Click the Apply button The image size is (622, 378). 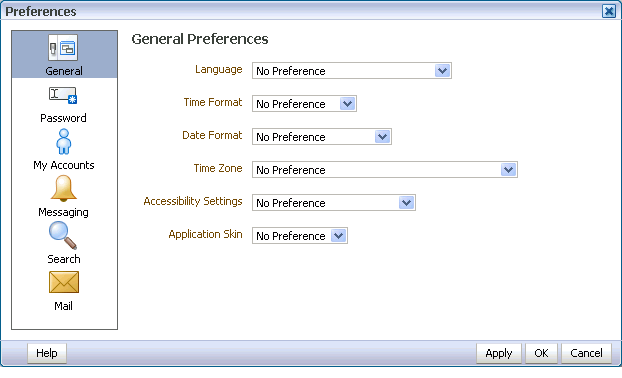499,353
